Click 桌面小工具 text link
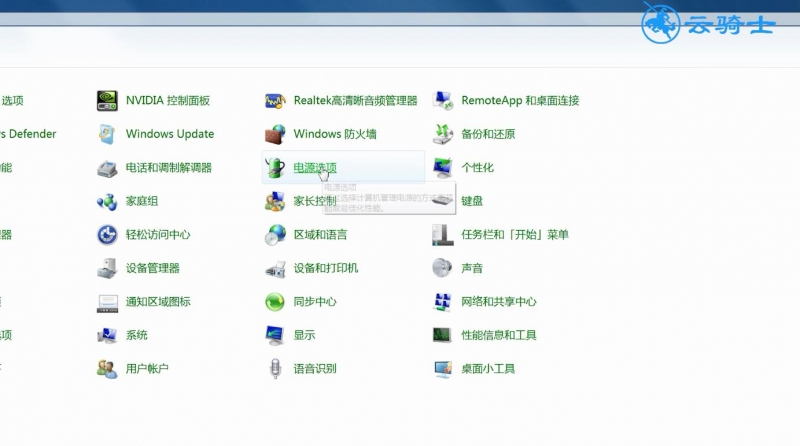The width and height of the screenshot is (800, 446). point(488,368)
